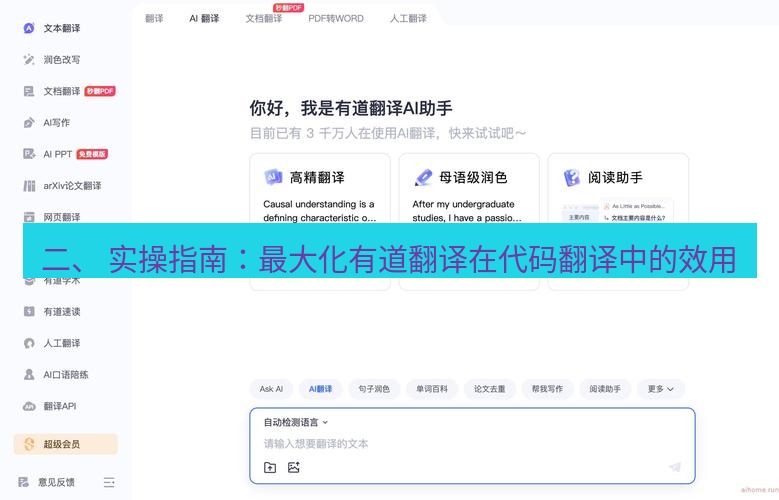Click the 'After my undergraduate' sample text
Screen dimensions: 779x500
[x=464, y=204]
